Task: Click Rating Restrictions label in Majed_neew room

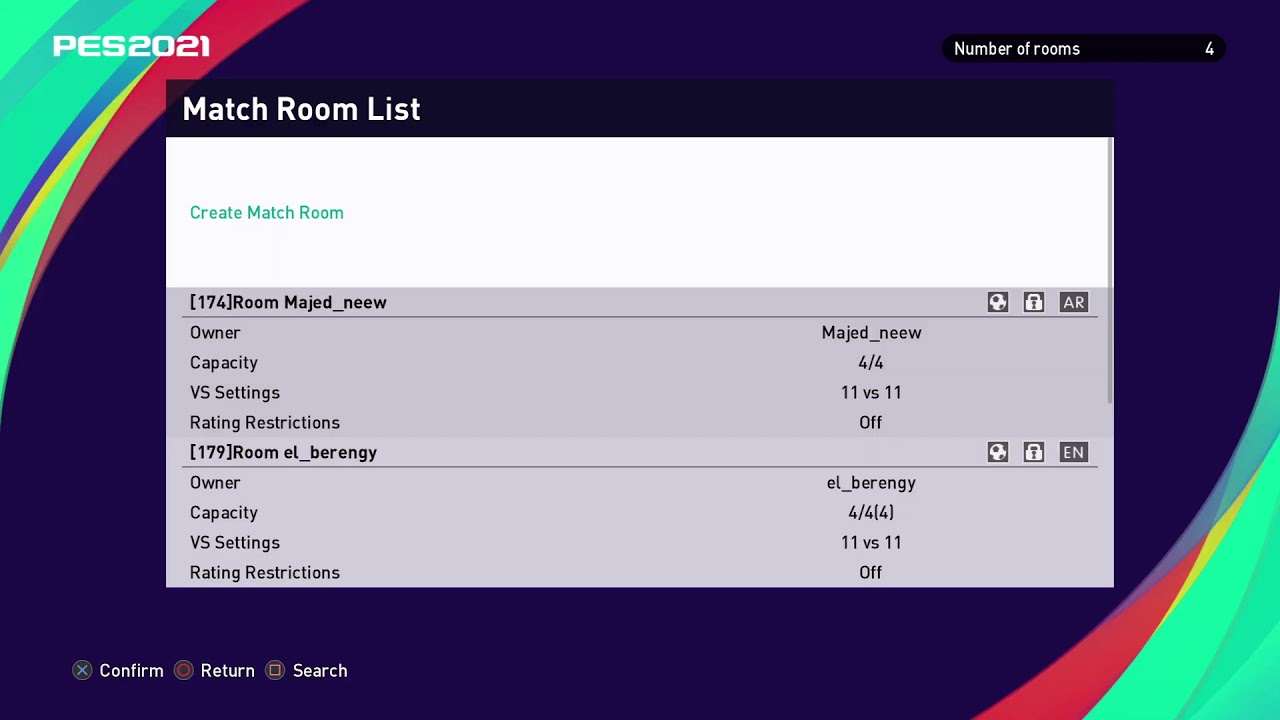Action: click(x=265, y=423)
